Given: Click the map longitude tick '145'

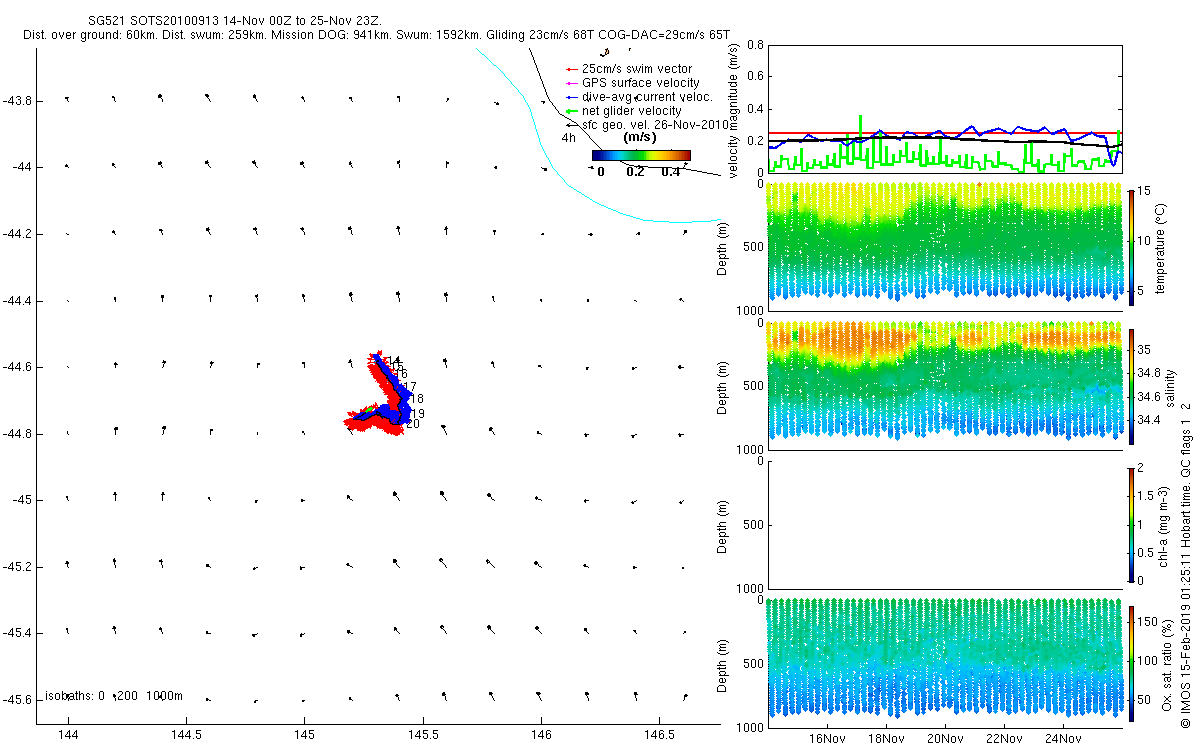Looking at the screenshot, I should (x=304, y=734).
